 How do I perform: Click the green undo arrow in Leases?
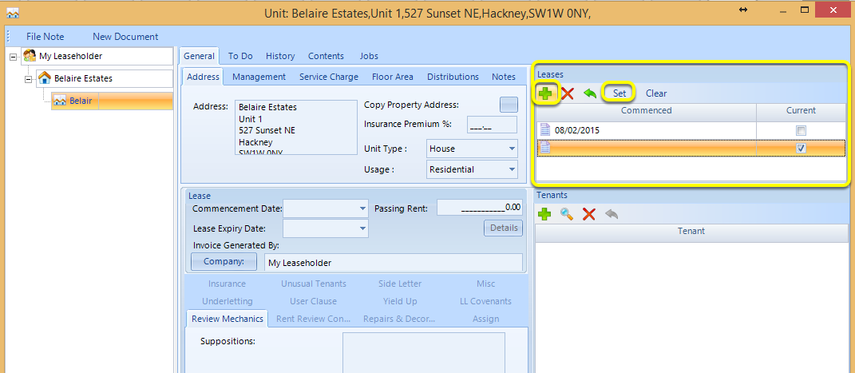[590, 93]
